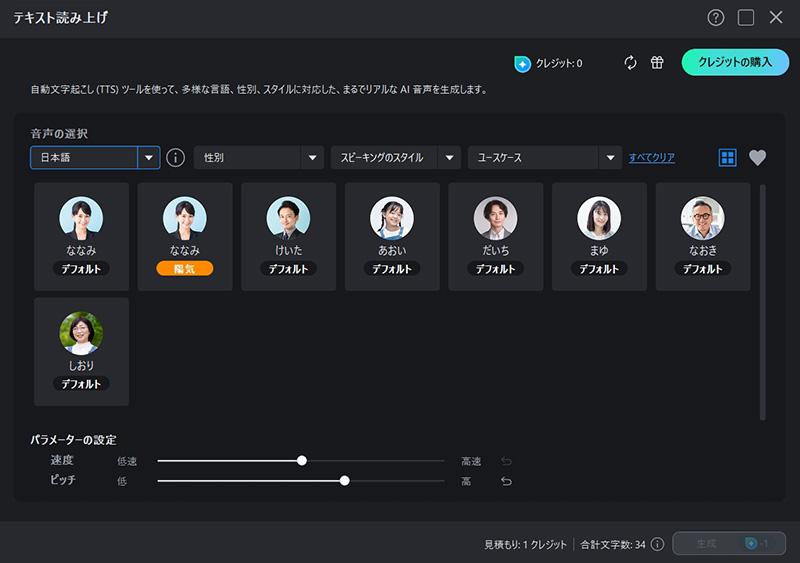
Task: Open the character count info icon
Action: tap(658, 544)
